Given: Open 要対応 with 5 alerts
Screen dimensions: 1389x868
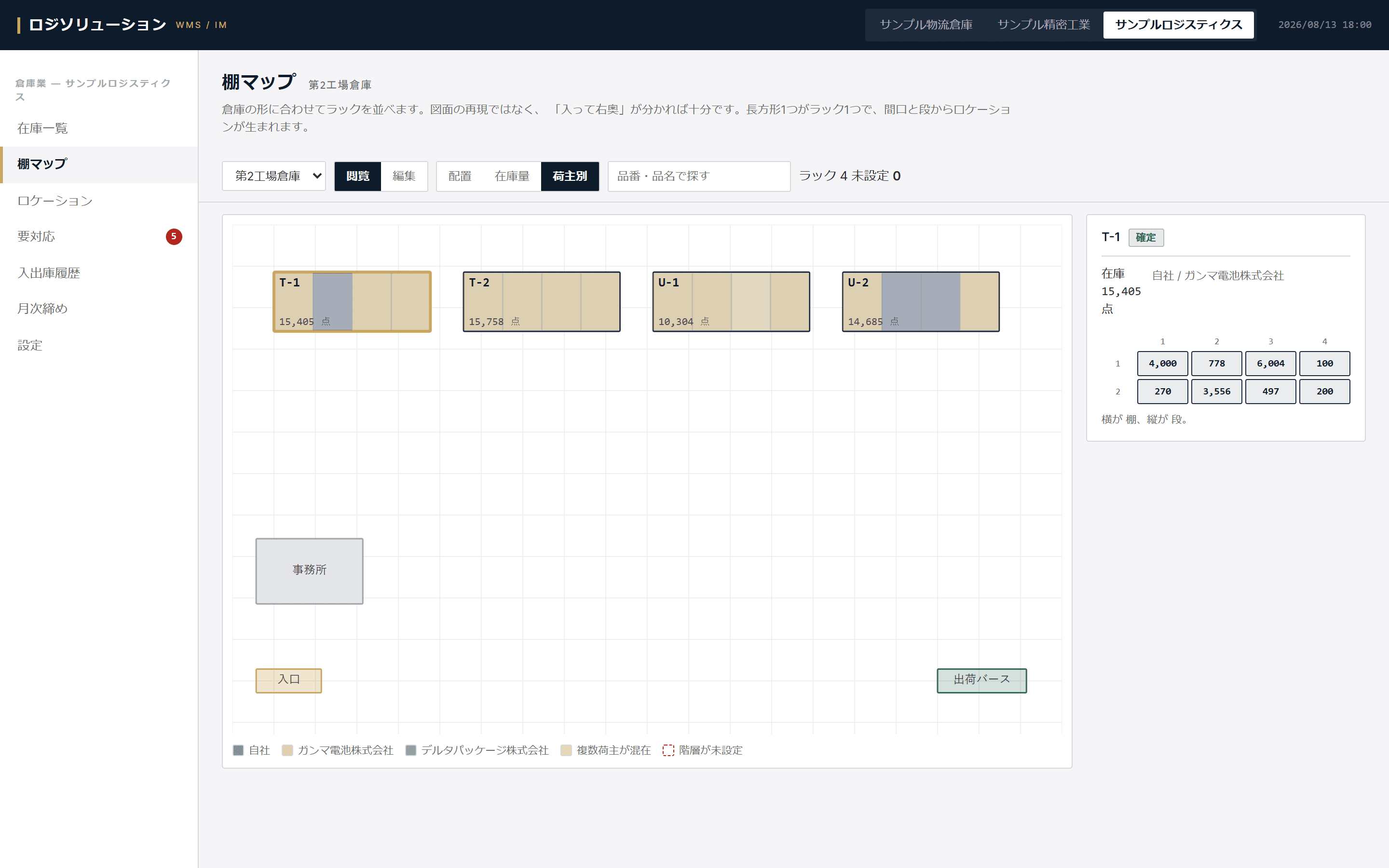Looking at the screenshot, I should pyautogui.click(x=99, y=236).
